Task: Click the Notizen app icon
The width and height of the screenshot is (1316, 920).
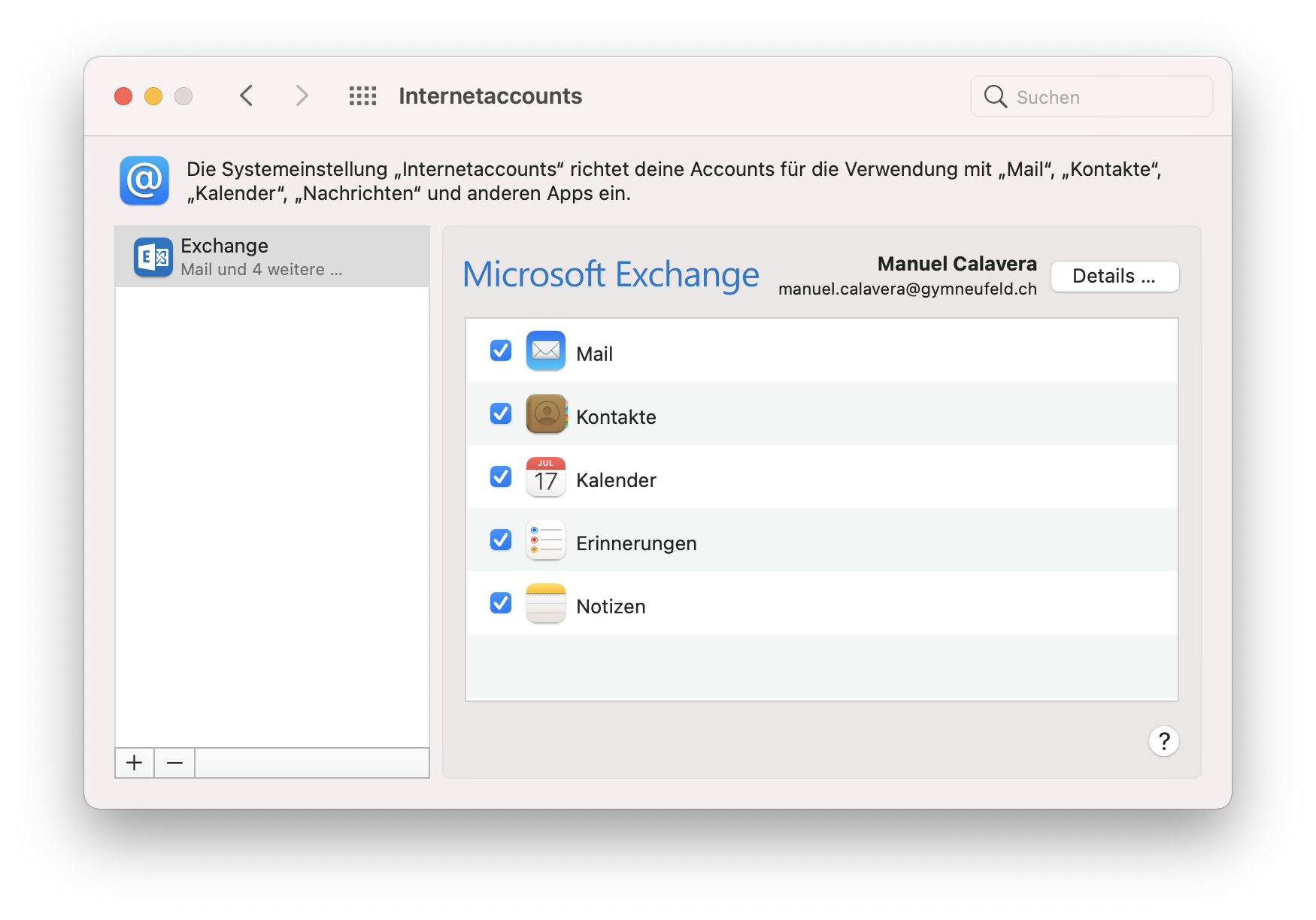Action: pos(545,604)
